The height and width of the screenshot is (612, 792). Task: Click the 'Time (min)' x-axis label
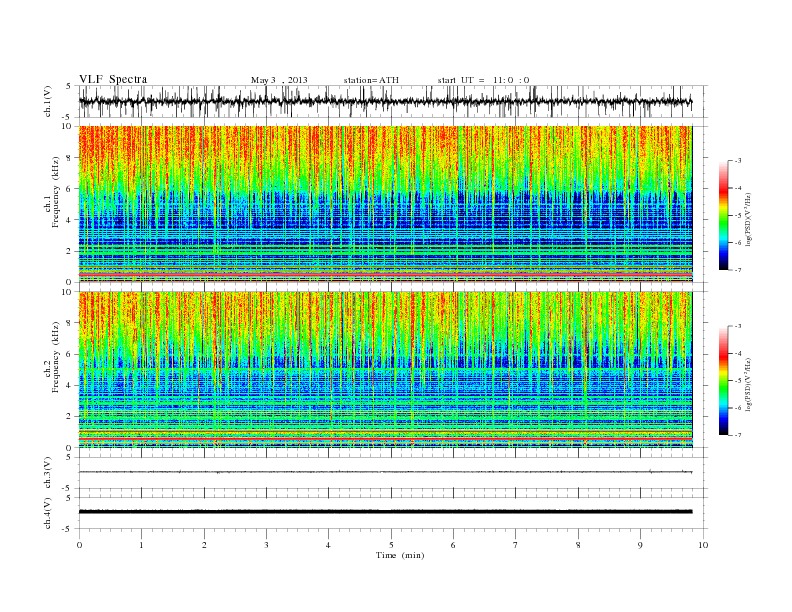click(x=400, y=555)
